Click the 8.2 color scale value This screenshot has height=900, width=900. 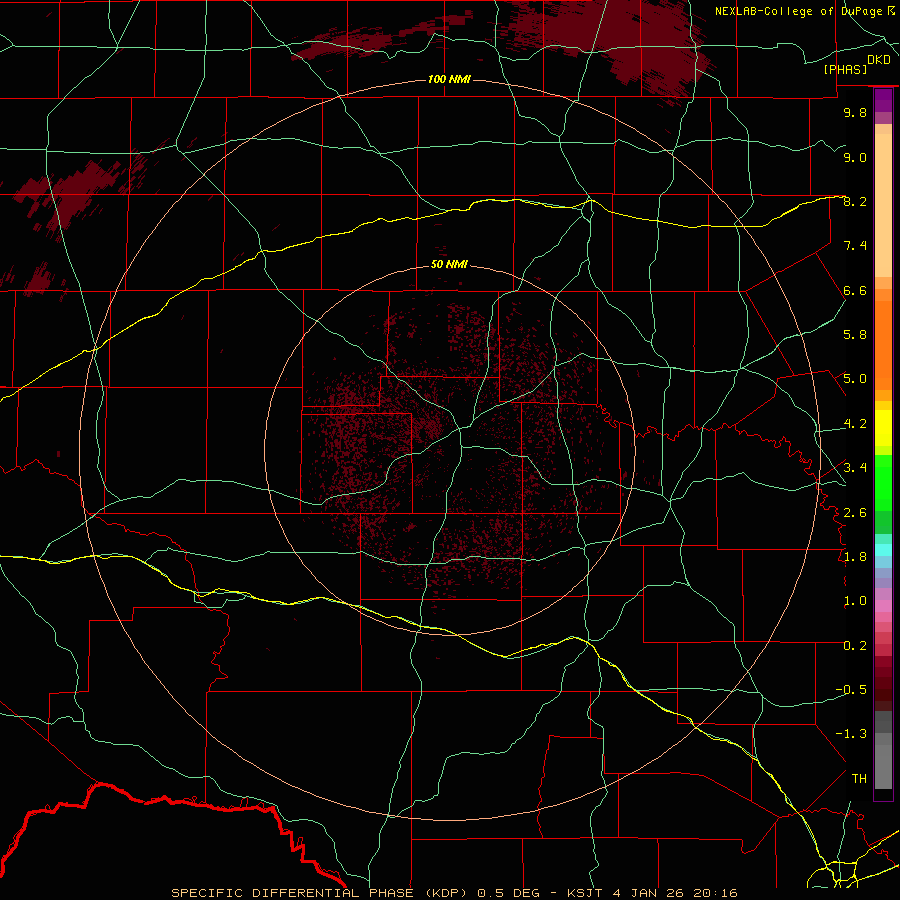[855, 201]
